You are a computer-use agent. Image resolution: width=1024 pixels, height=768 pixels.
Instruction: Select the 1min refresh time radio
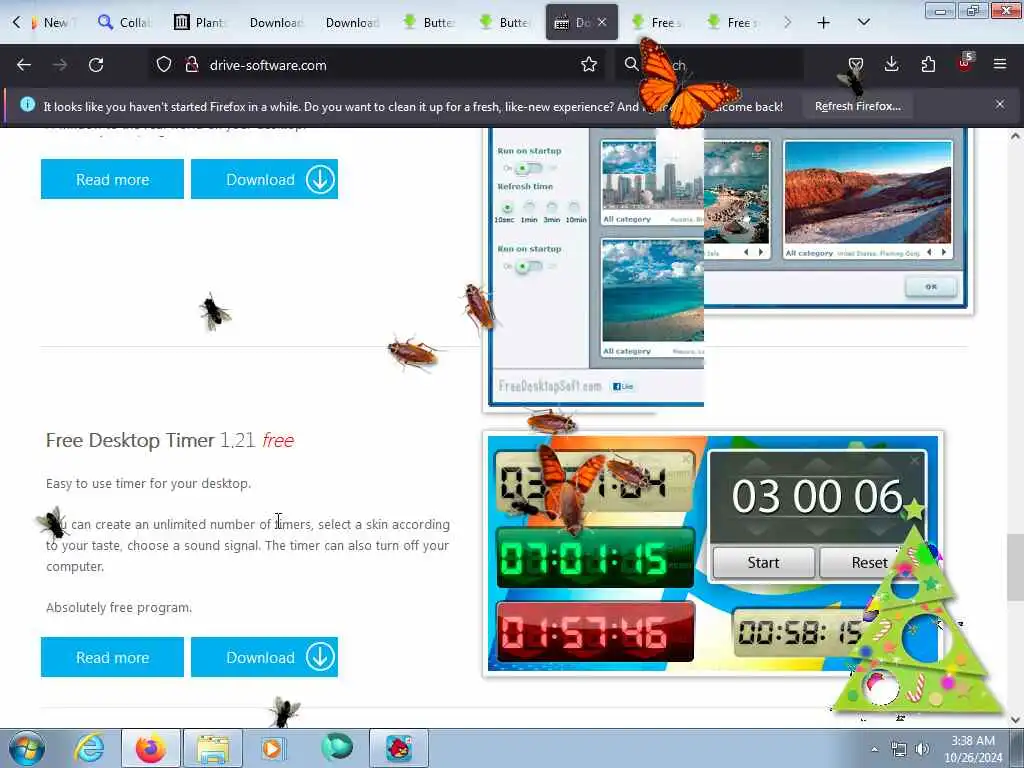point(529,207)
